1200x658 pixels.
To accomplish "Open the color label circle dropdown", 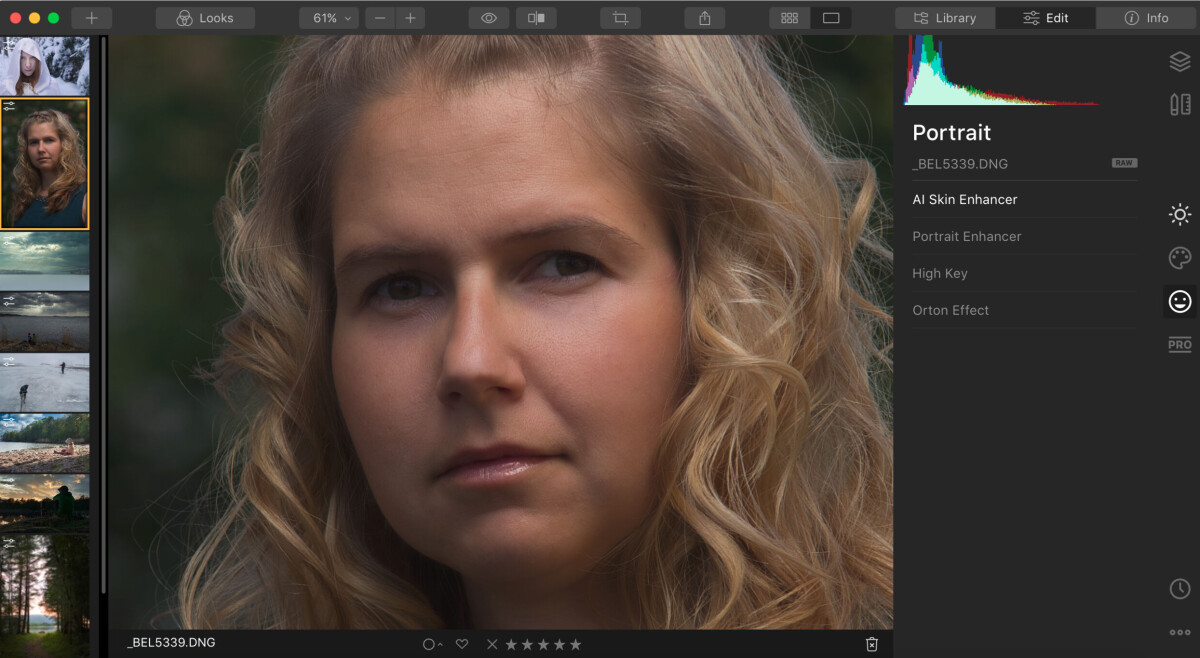I will [432, 644].
